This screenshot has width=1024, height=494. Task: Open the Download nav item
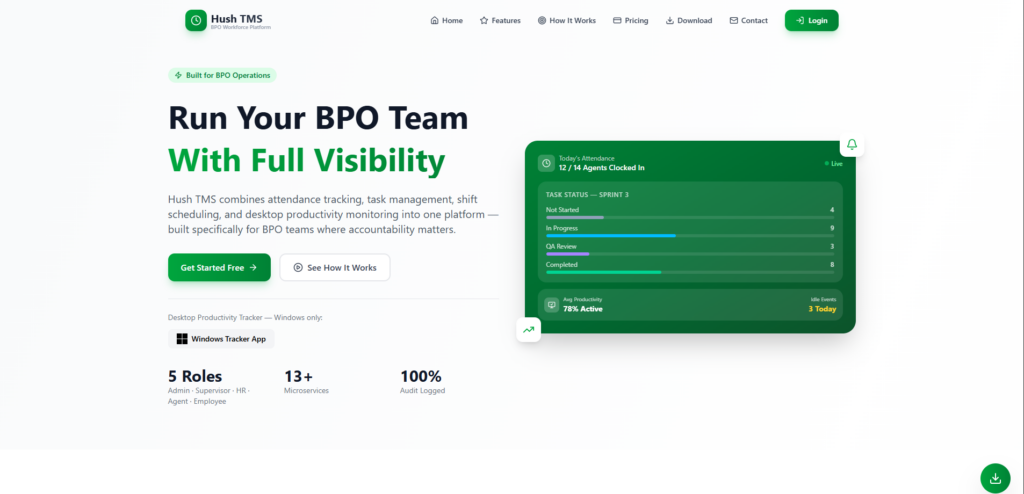click(689, 21)
